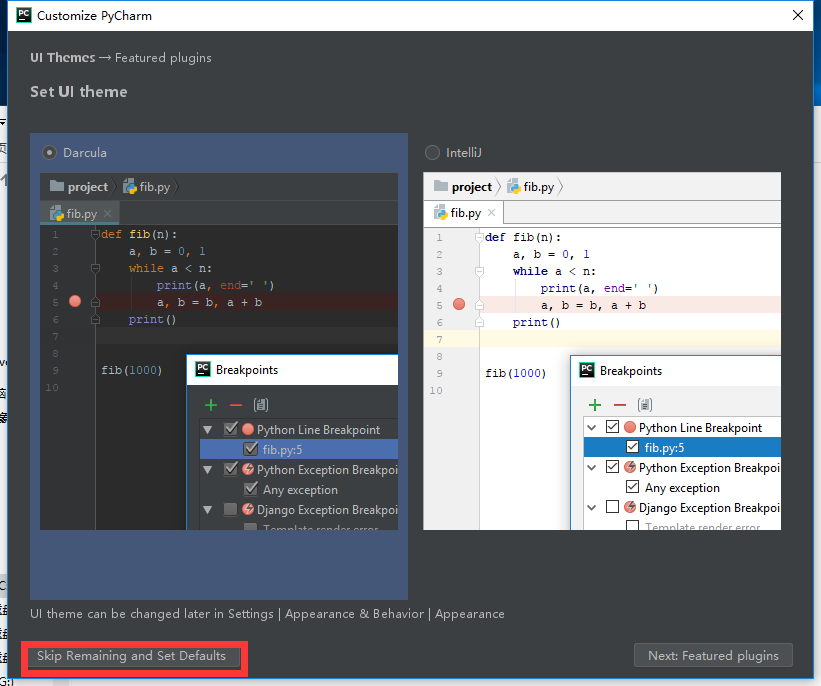
Task: Click the 'Featured plugins' breadcrumb step text
Action: point(163,58)
